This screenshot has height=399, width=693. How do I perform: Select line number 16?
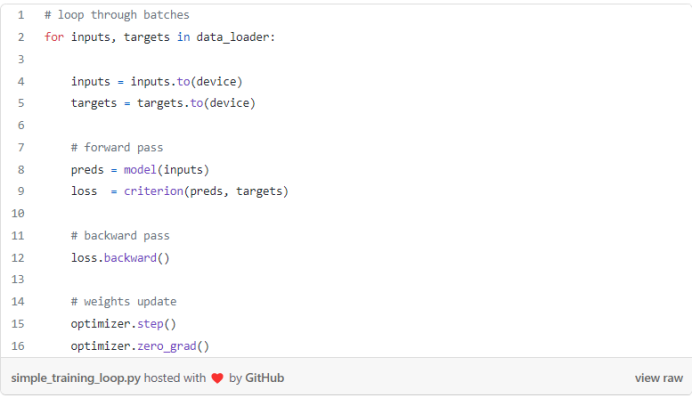pos(18,346)
